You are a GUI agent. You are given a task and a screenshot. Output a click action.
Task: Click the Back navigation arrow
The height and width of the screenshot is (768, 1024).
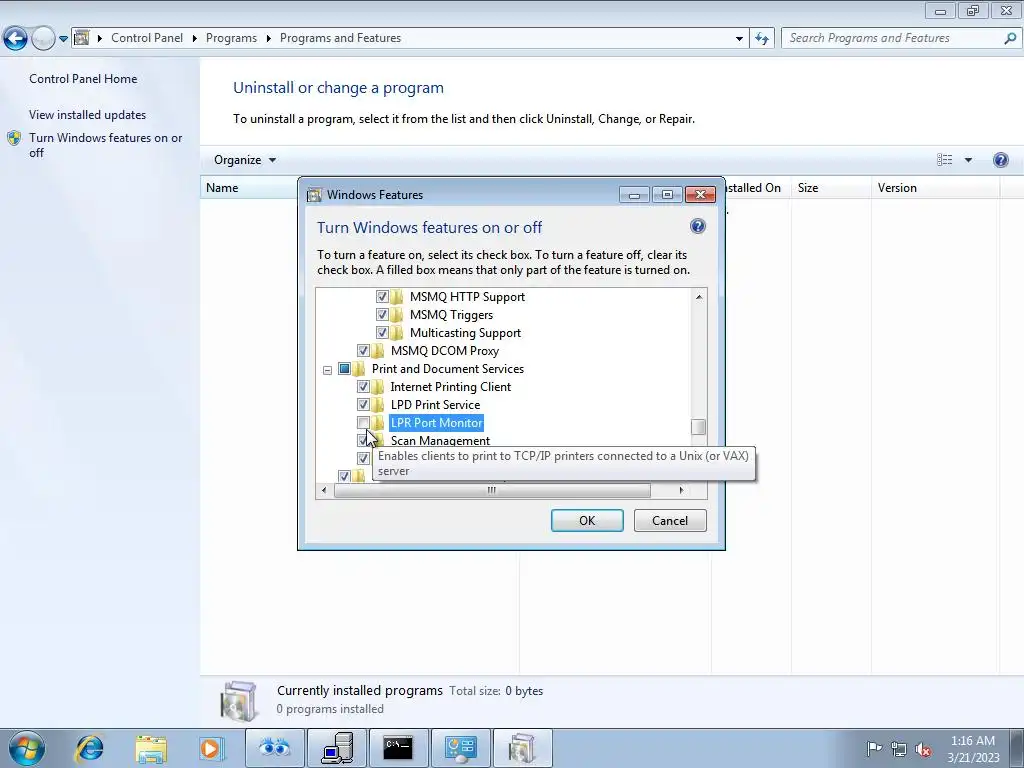tap(15, 39)
